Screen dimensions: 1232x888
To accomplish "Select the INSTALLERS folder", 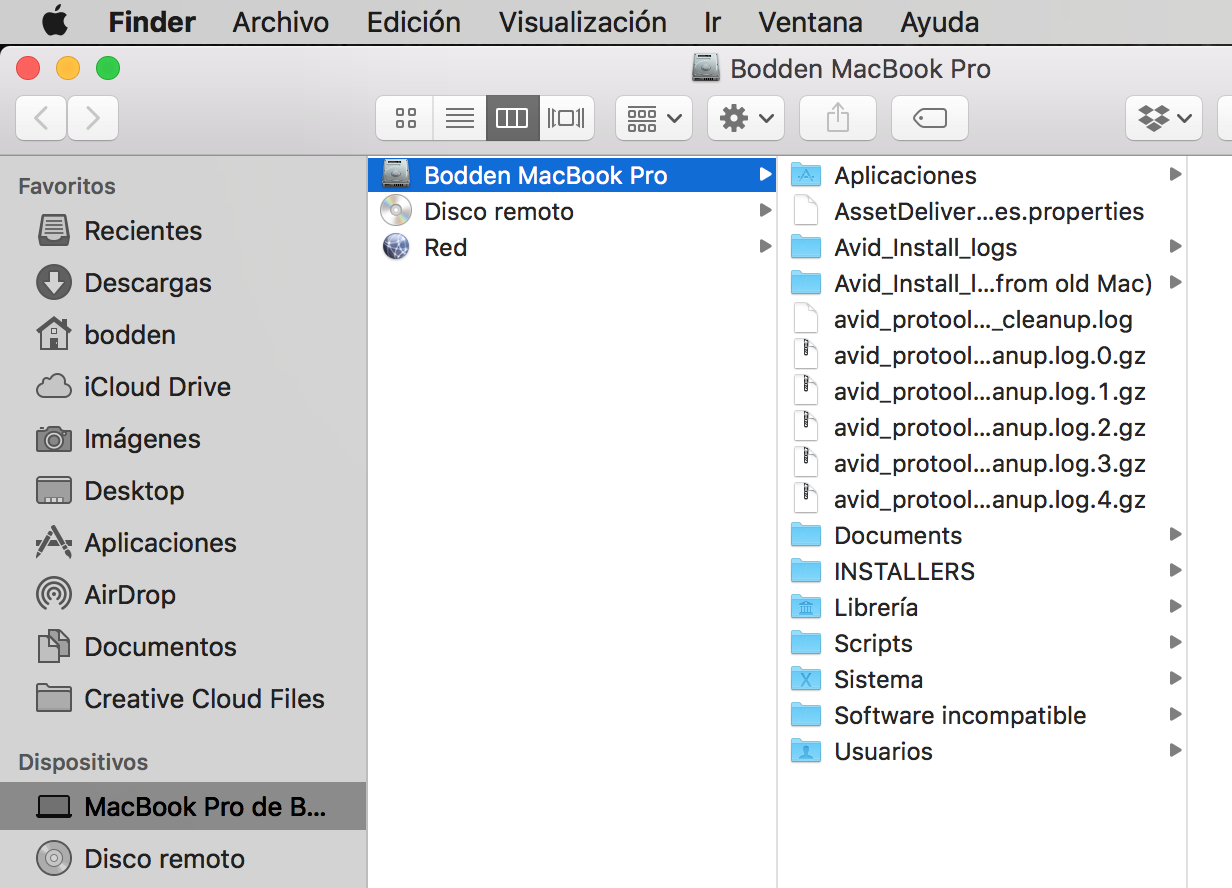I will pyautogui.click(x=983, y=571).
